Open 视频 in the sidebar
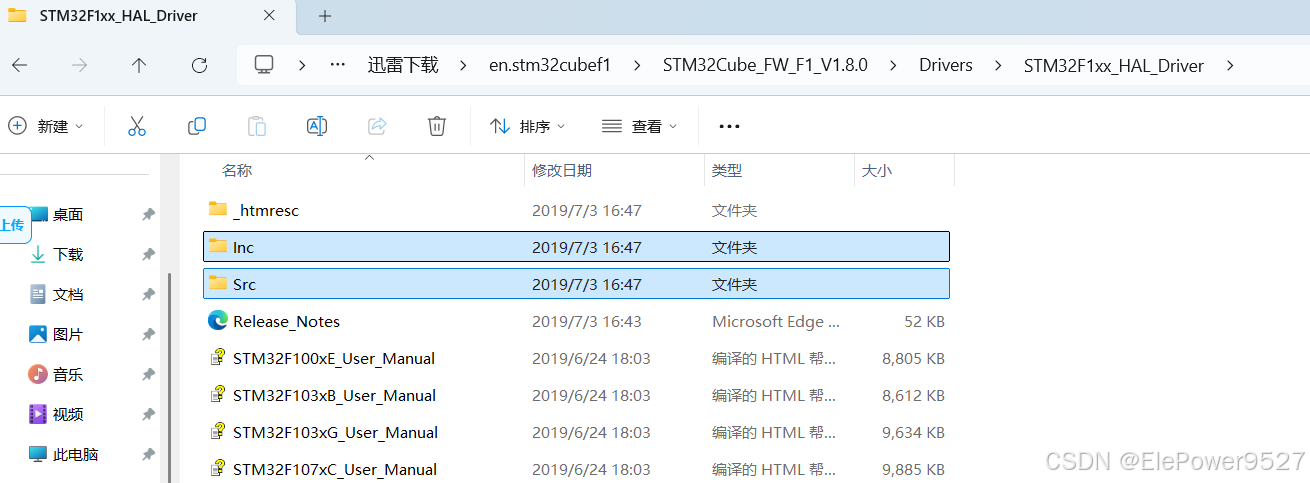The height and width of the screenshot is (483, 1310). point(68,414)
